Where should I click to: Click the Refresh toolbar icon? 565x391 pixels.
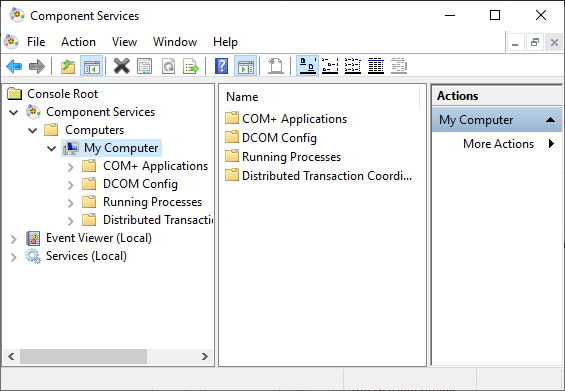168,66
